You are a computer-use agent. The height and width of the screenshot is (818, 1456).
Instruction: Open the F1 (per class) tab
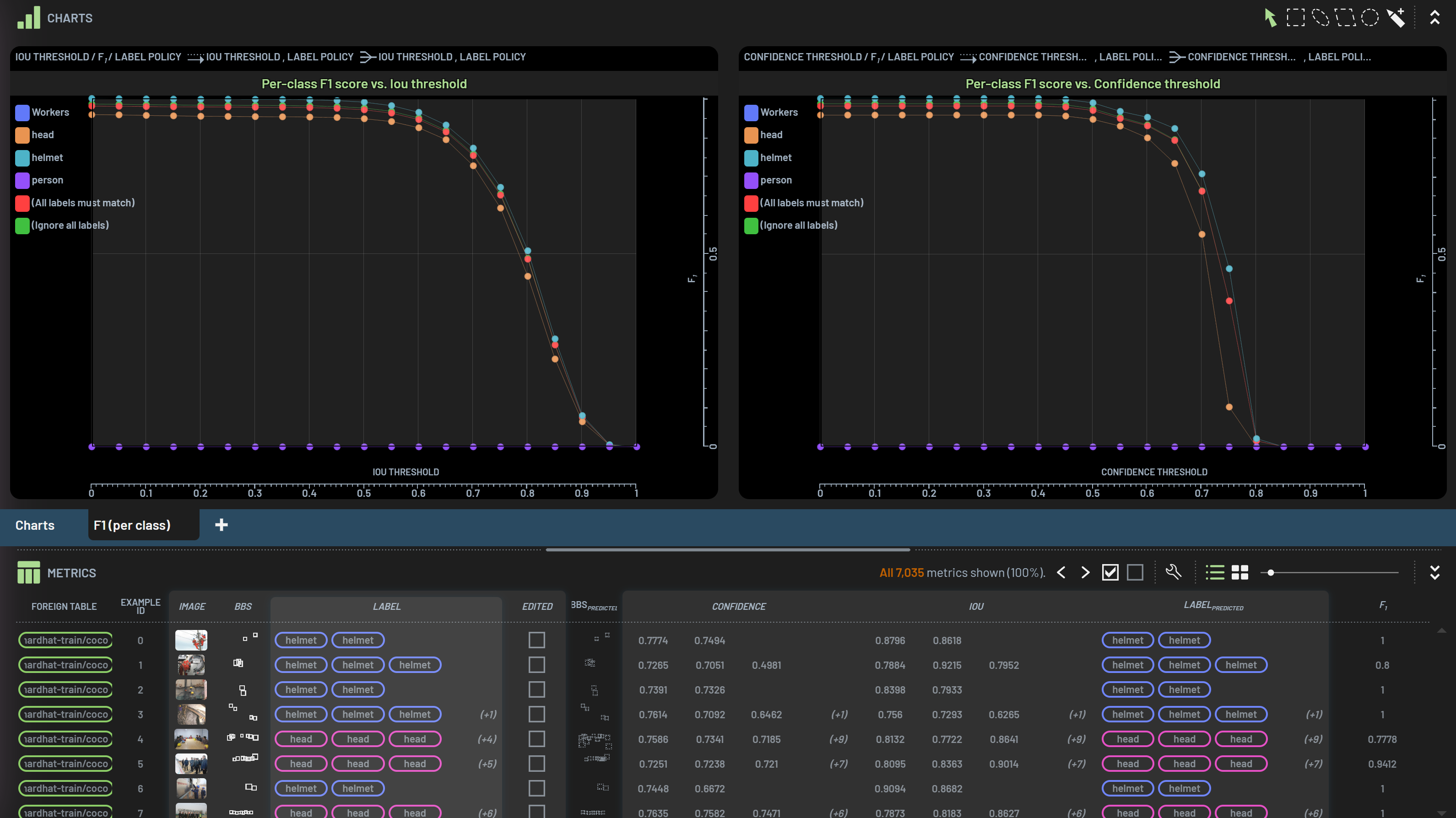[x=132, y=525]
